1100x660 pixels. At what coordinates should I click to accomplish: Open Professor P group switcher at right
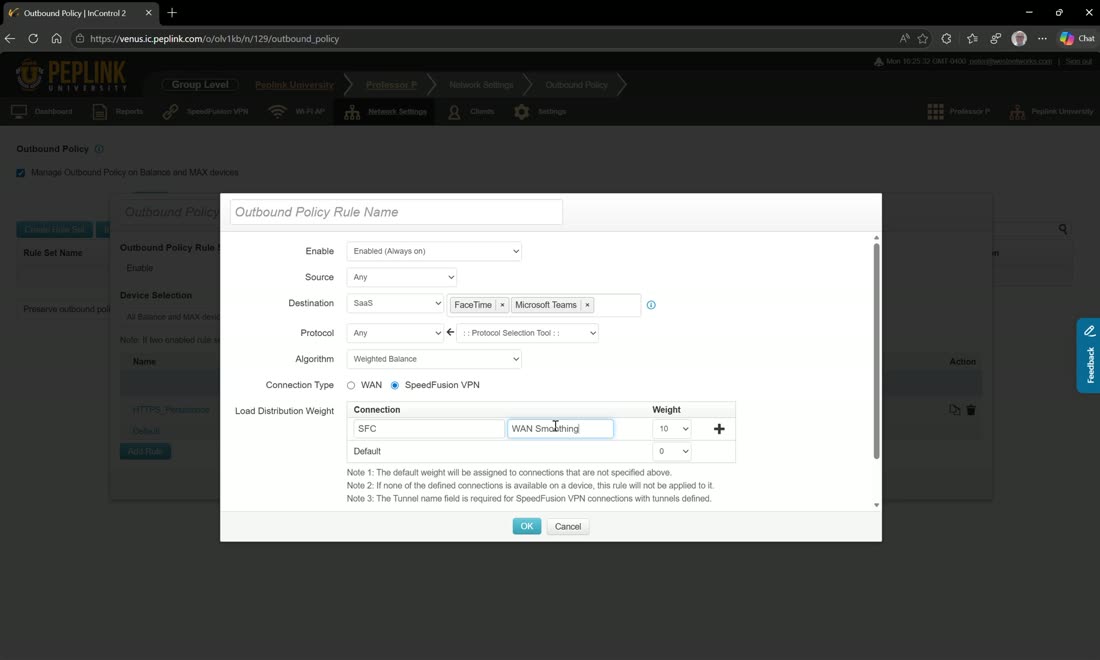click(x=959, y=112)
